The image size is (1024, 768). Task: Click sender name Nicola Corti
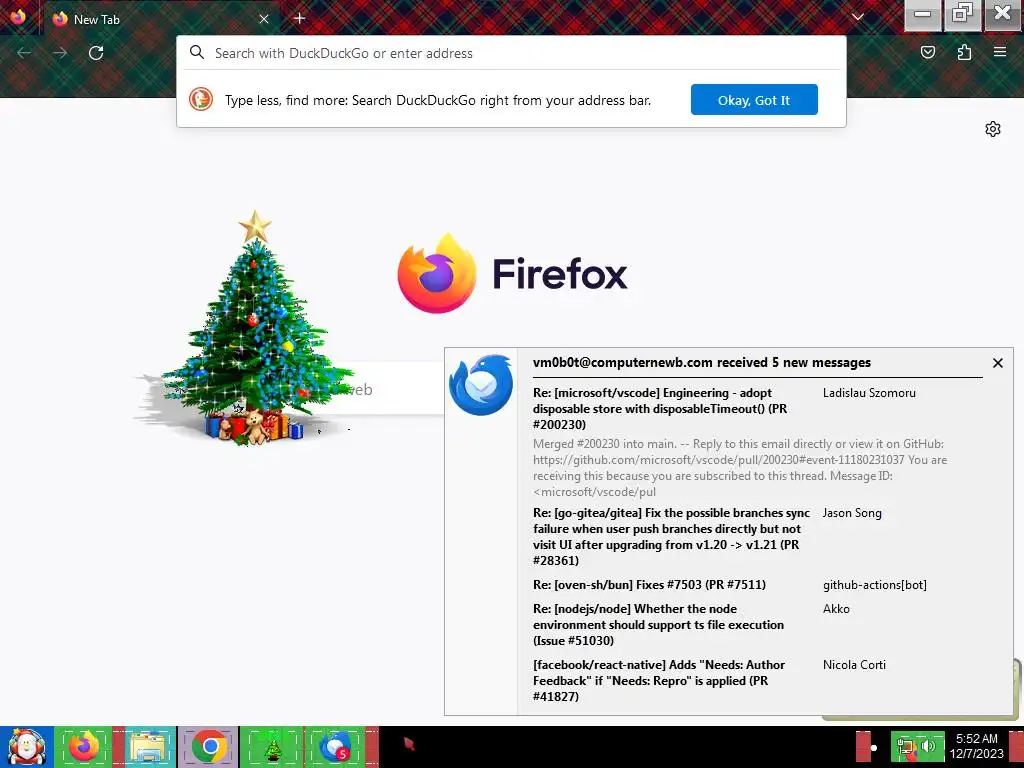click(854, 665)
